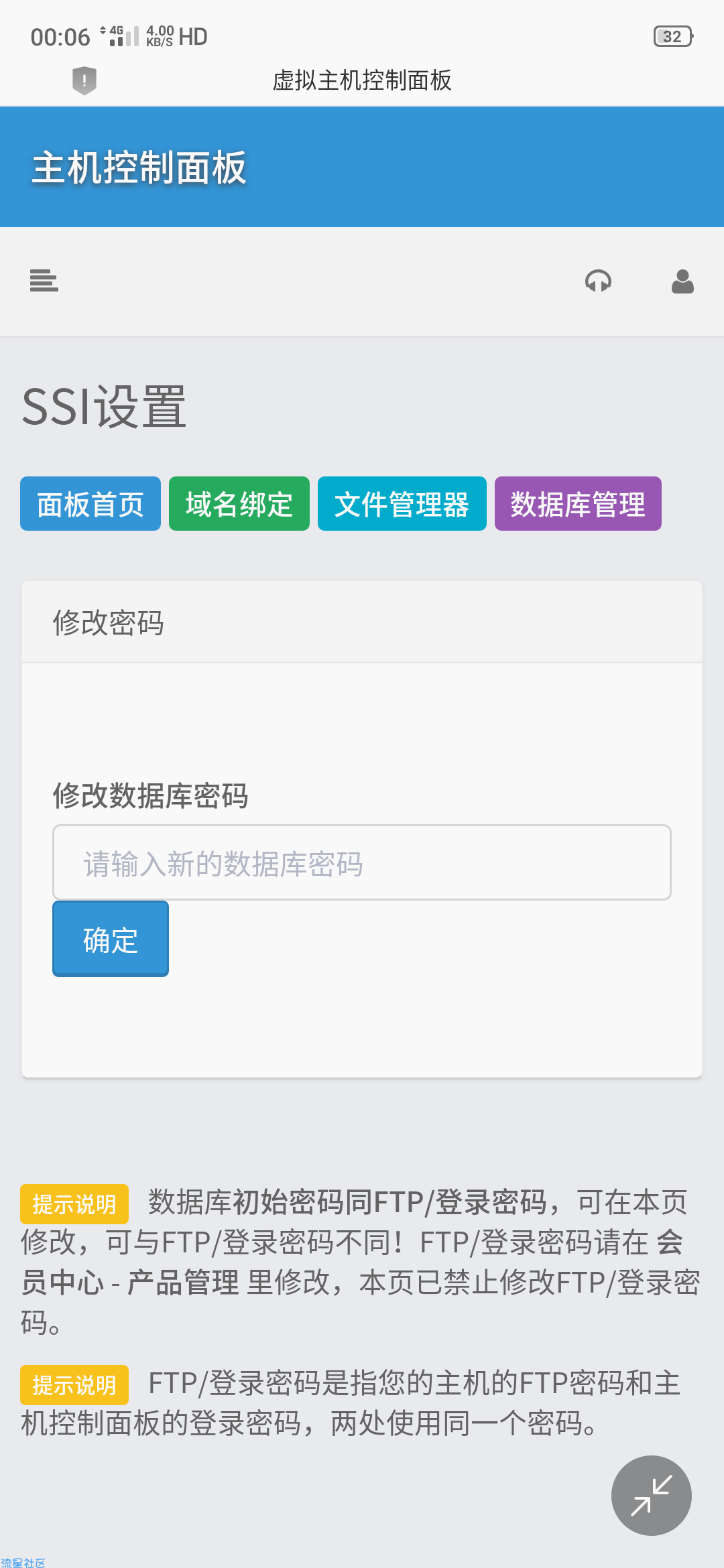The height and width of the screenshot is (1568, 724).
Task: Open the 流星社区 link at bottom
Action: (x=23, y=1563)
